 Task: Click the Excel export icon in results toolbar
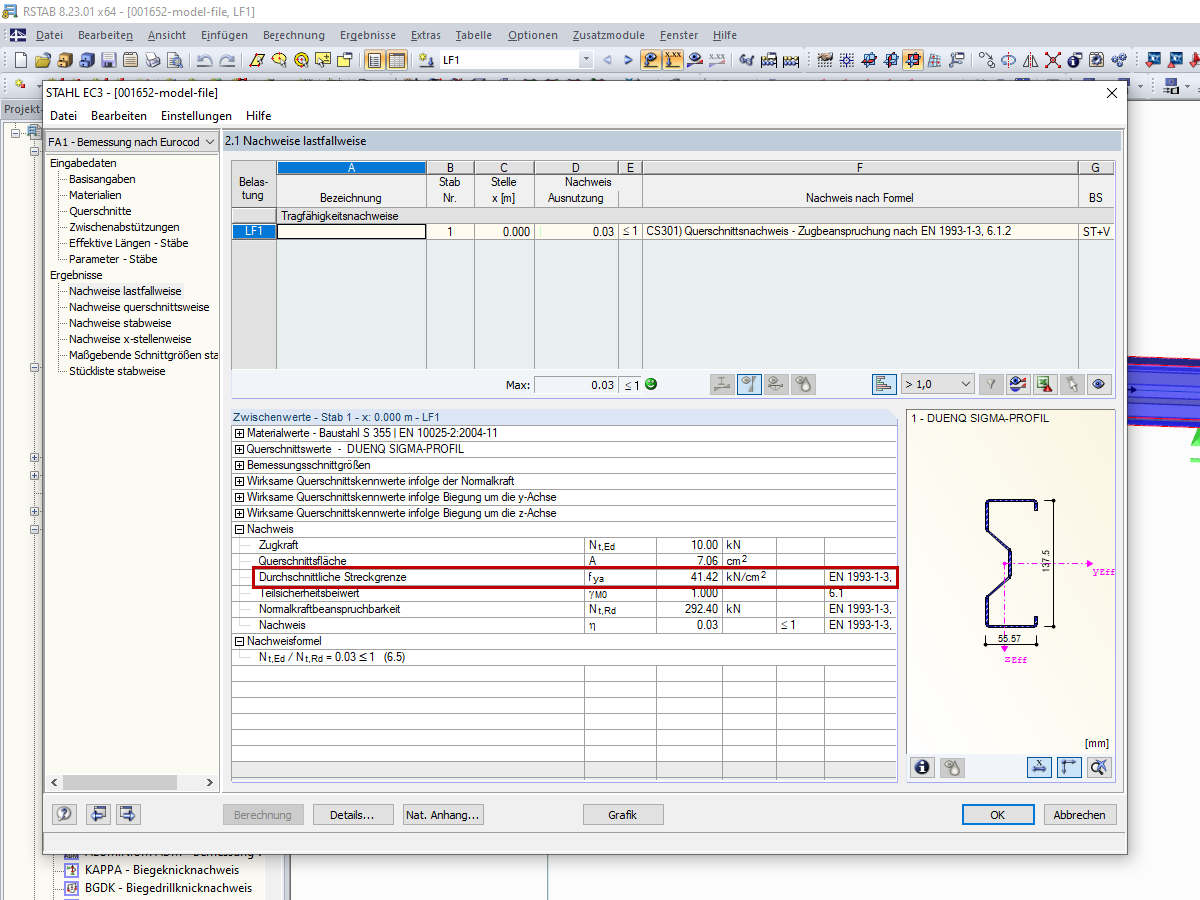pyautogui.click(x=1045, y=383)
